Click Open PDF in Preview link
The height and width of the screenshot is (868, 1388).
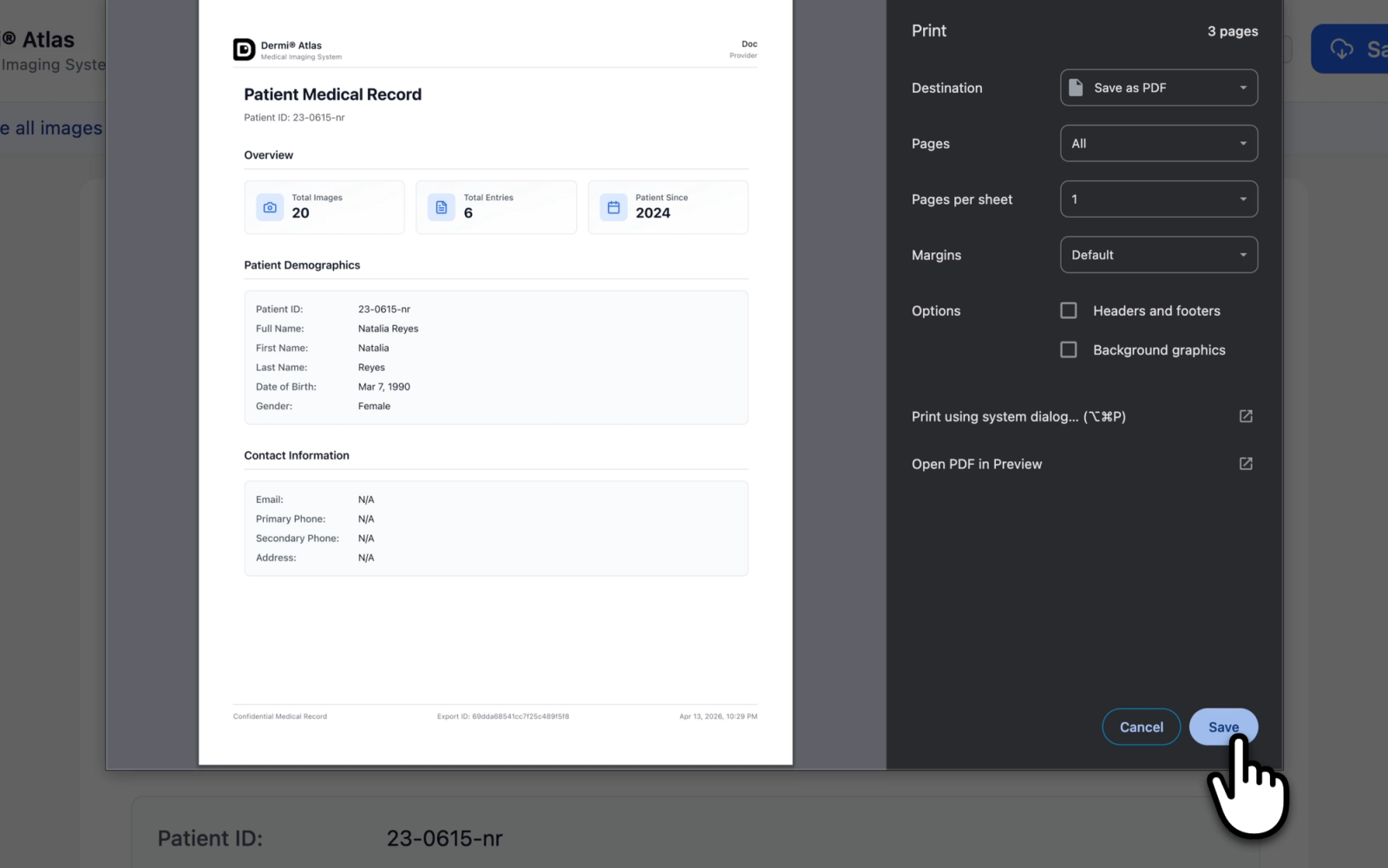977,464
